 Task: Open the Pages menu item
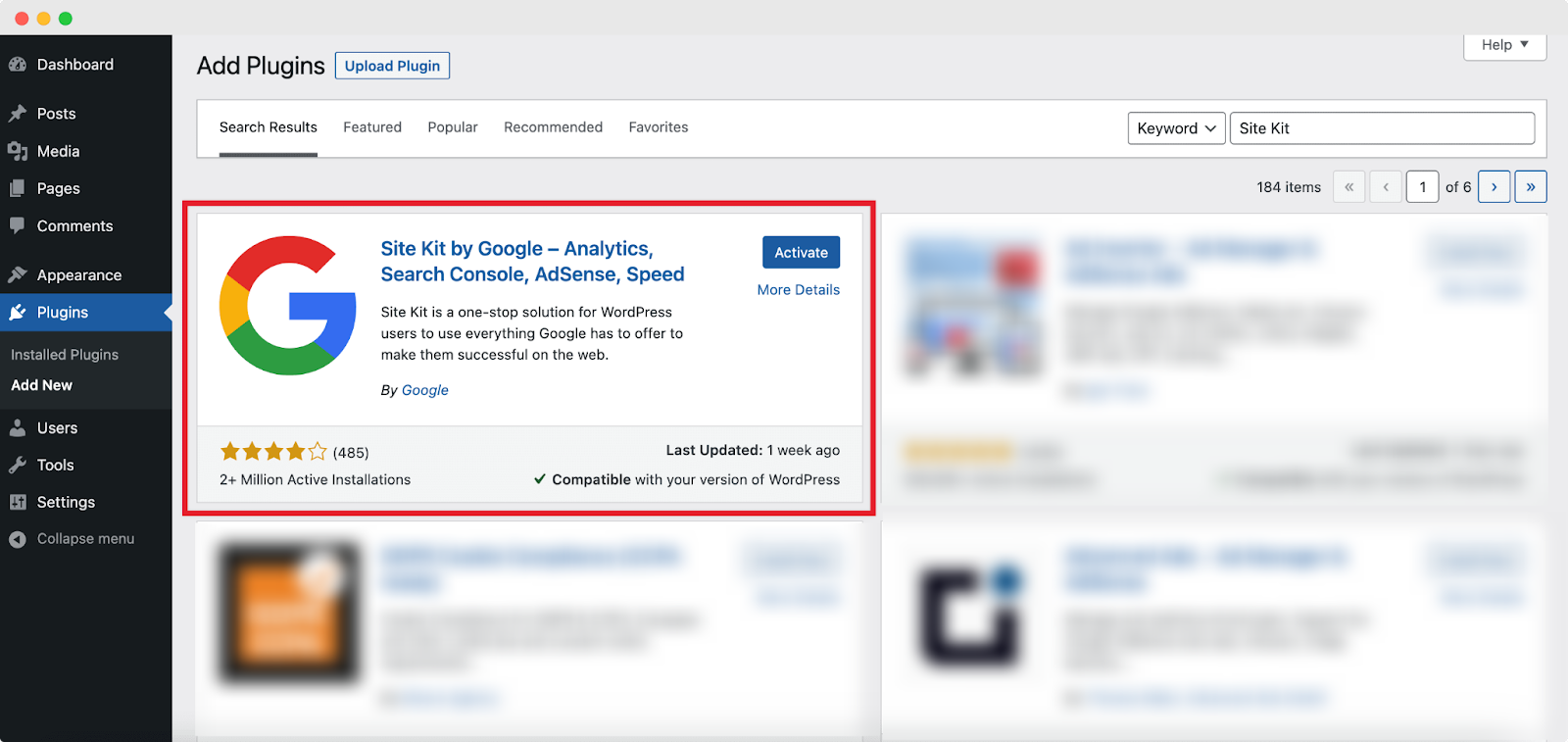tap(86, 188)
